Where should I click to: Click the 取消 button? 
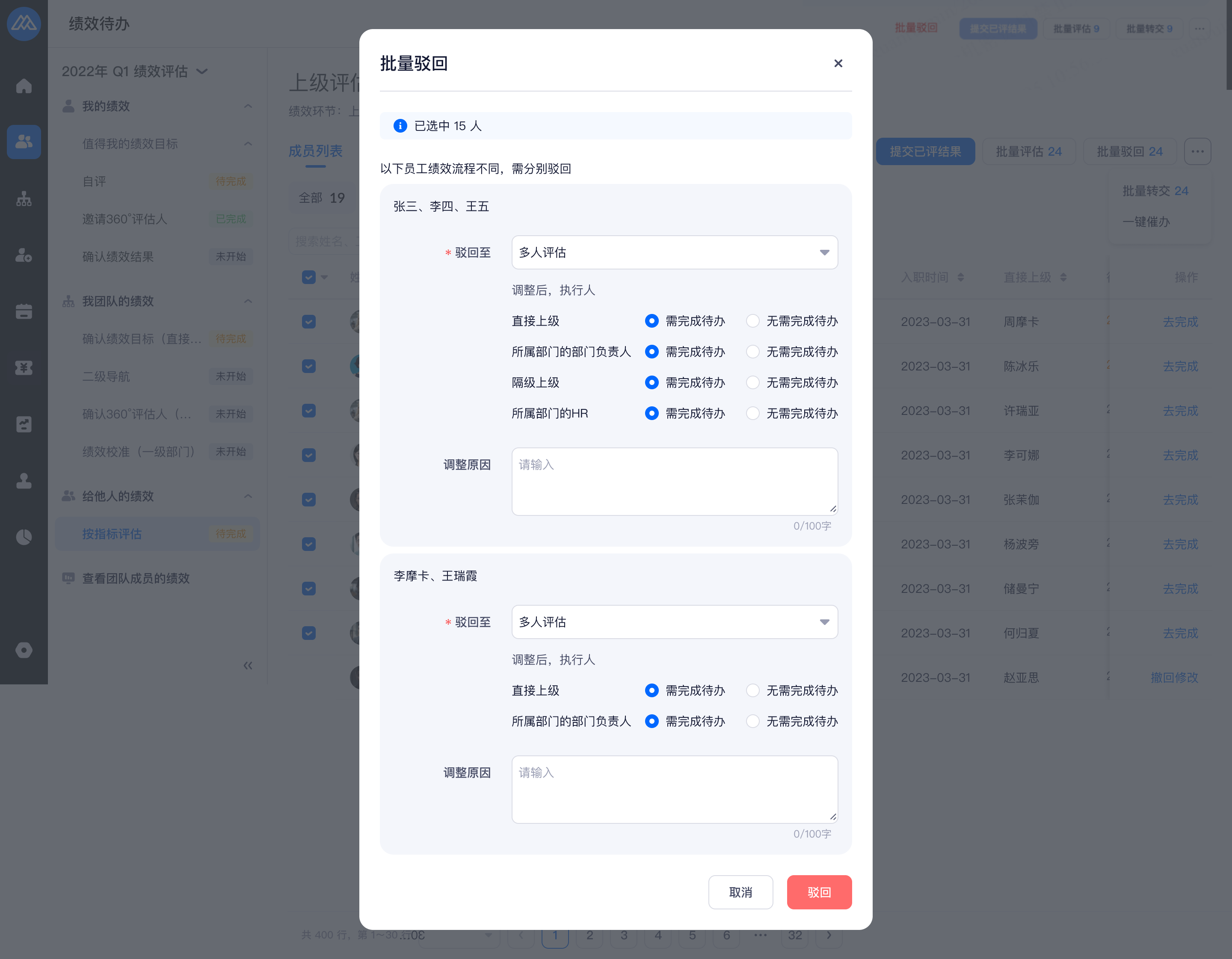click(x=740, y=892)
